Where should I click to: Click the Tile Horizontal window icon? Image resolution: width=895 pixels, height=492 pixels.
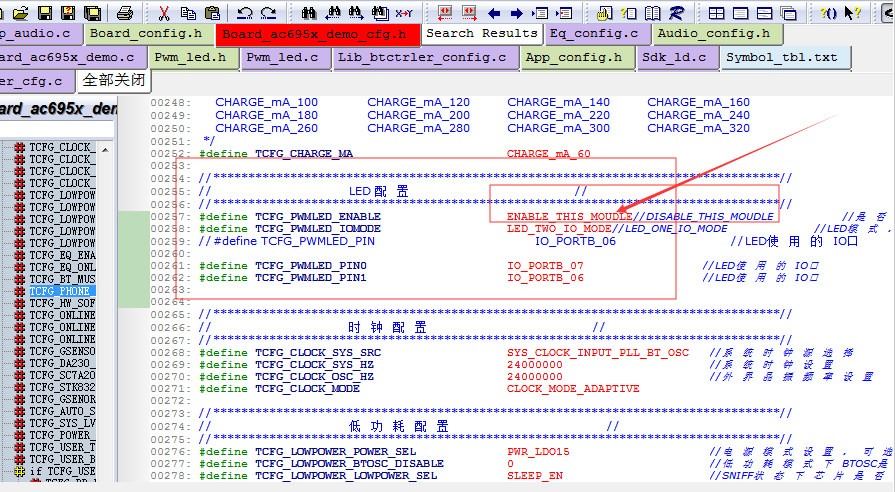coord(764,13)
